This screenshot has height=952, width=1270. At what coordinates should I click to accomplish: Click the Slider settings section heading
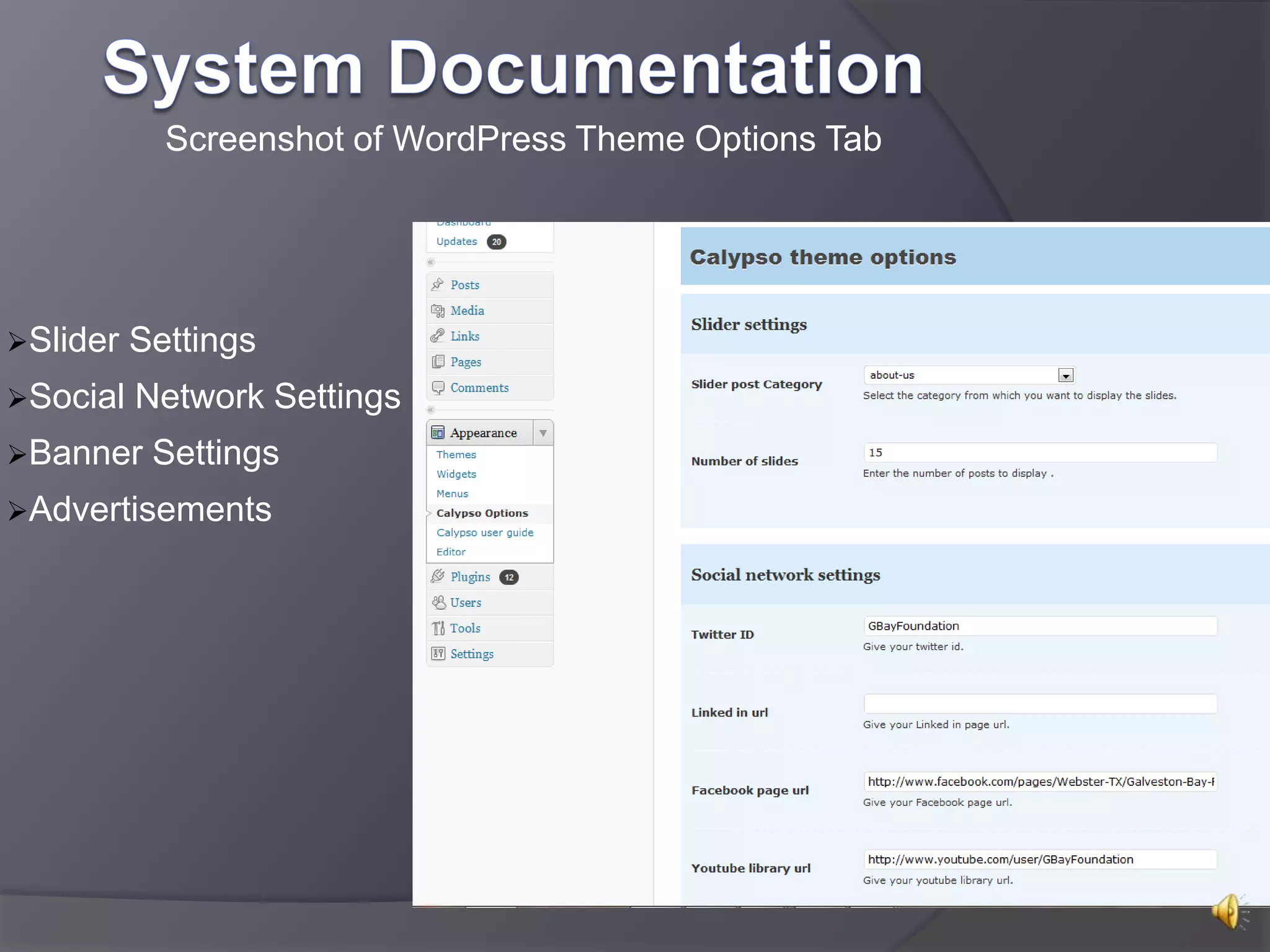[748, 325]
